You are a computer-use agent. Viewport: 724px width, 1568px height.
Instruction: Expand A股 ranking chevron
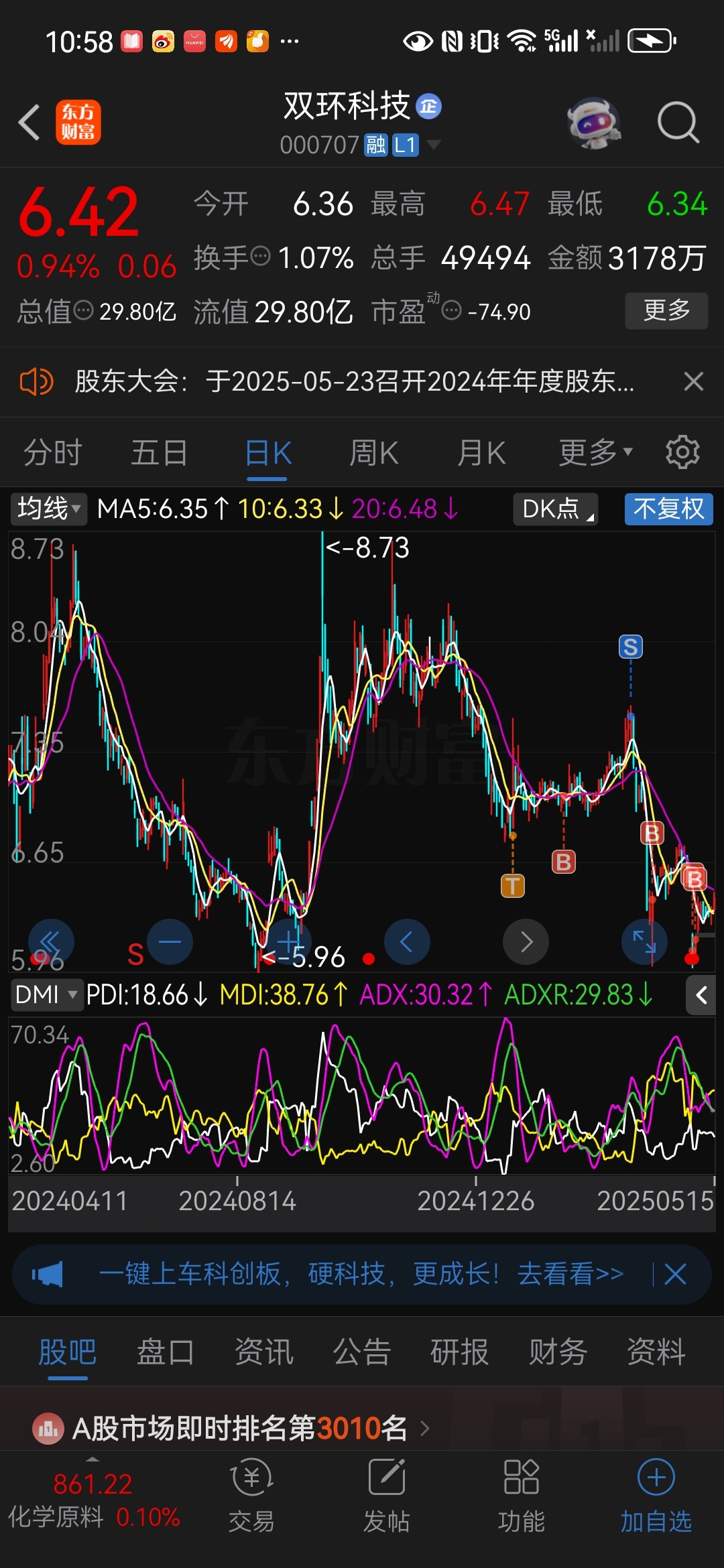coord(424,1429)
